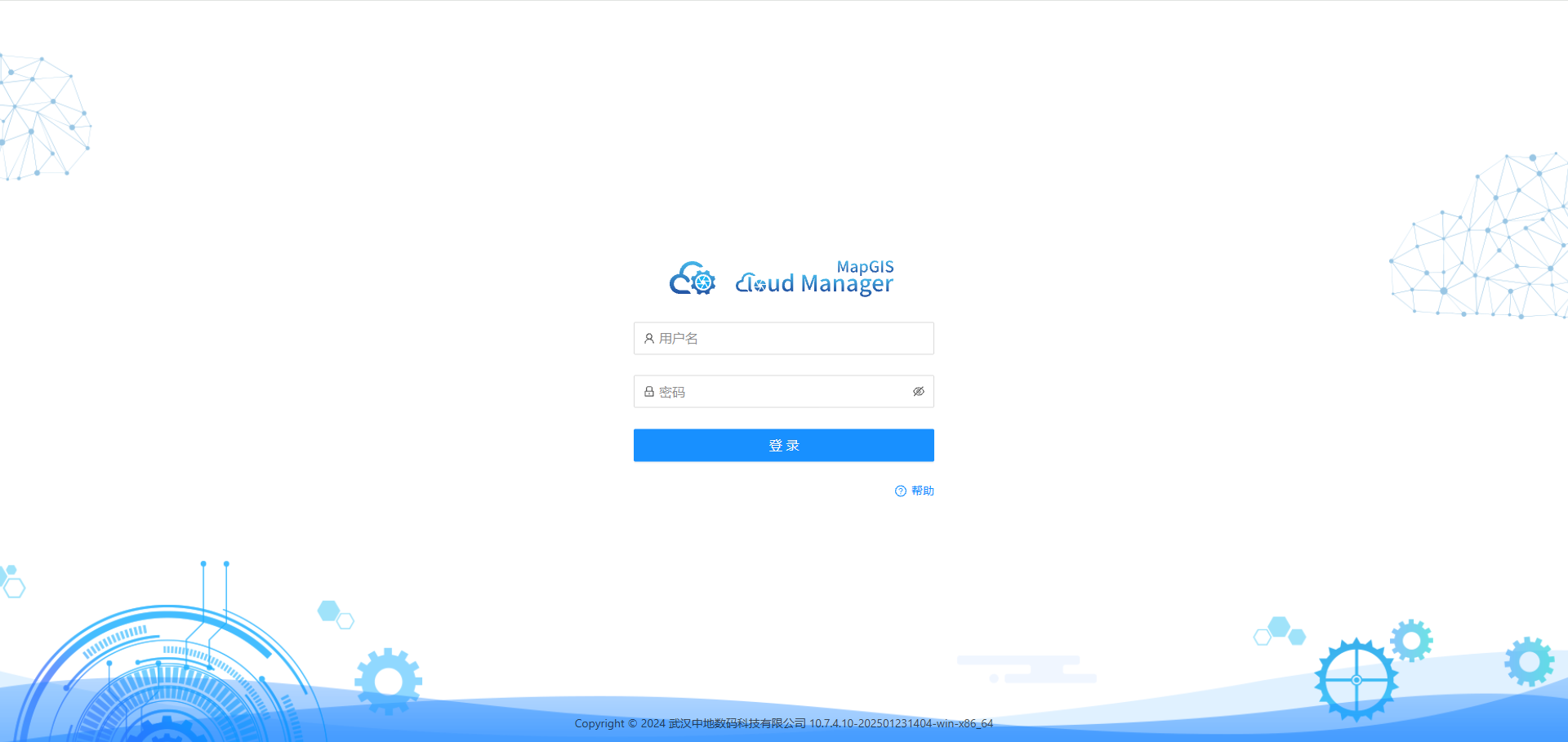
Task: Click the 用户名 username input field
Action: click(783, 338)
